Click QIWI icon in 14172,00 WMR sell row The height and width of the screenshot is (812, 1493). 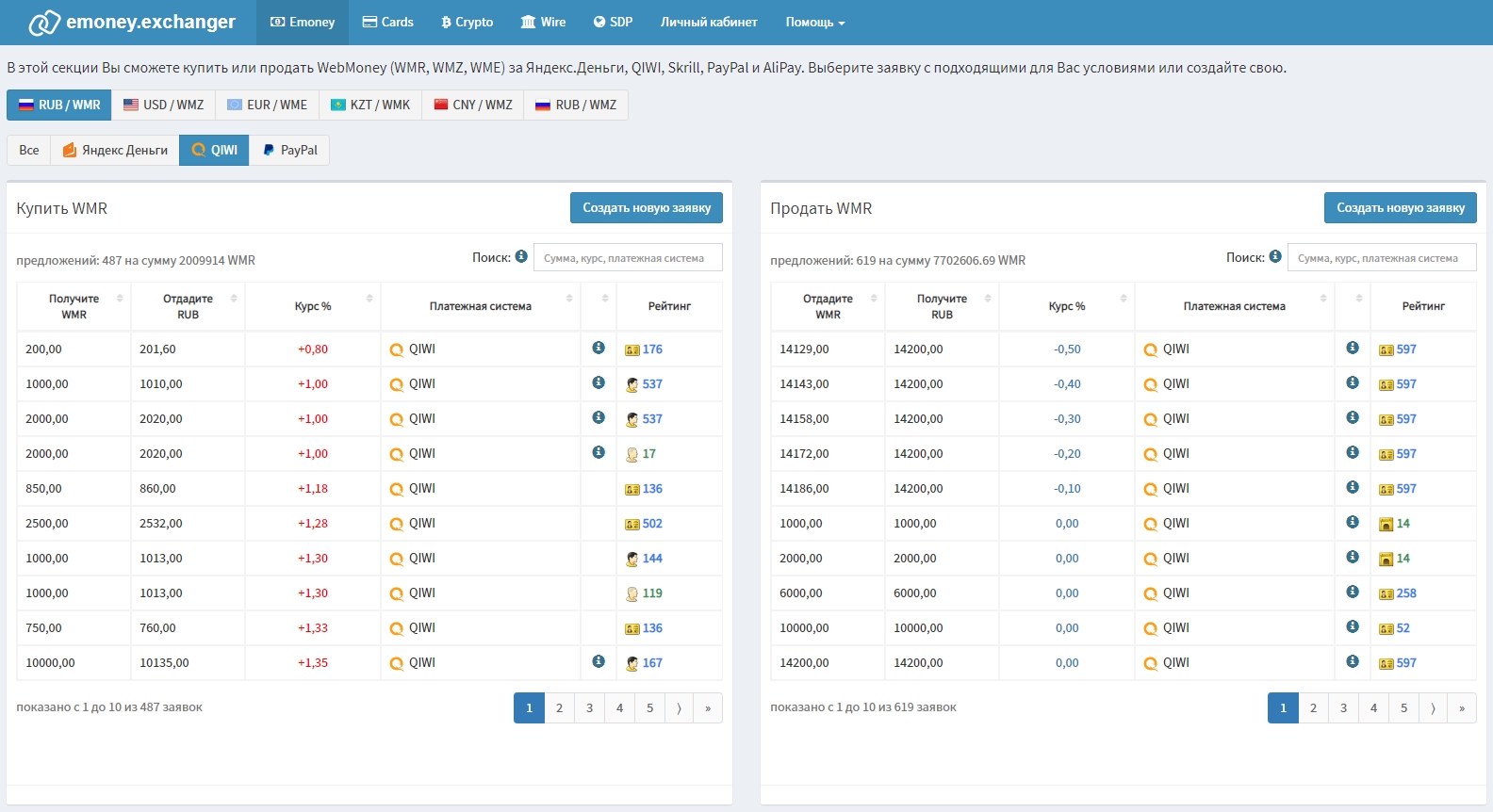[1151, 455]
